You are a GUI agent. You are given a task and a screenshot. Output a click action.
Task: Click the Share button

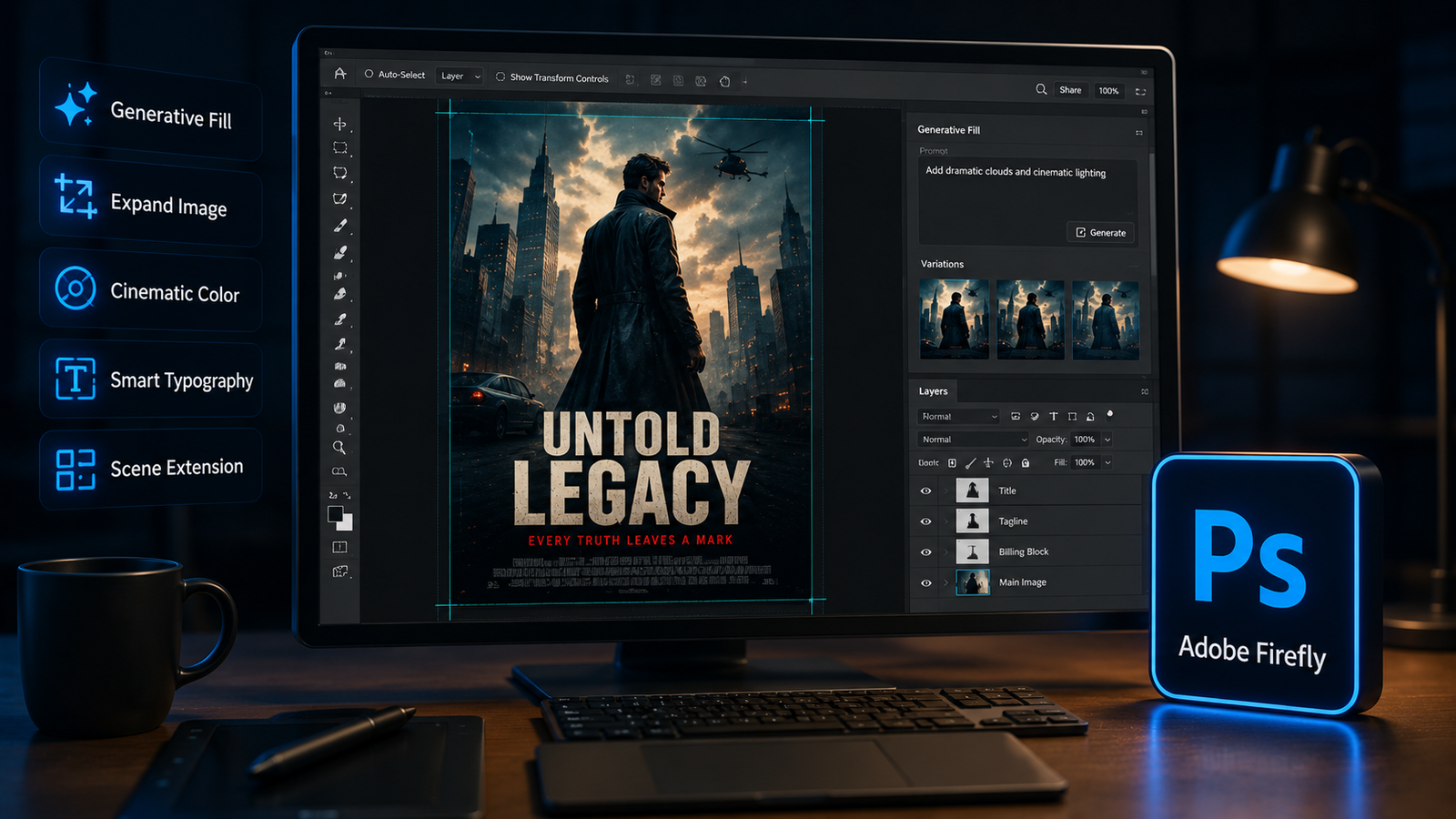pyautogui.click(x=1070, y=90)
